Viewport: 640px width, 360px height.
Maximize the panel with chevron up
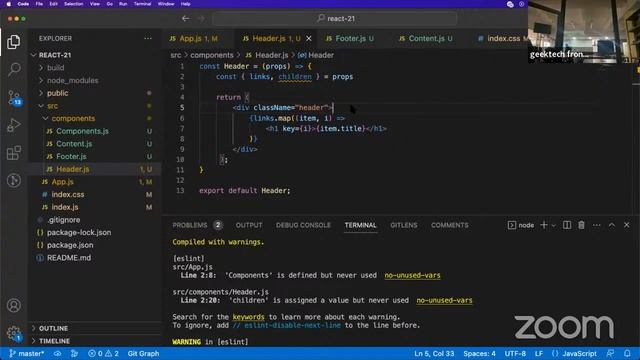click(x=611, y=225)
